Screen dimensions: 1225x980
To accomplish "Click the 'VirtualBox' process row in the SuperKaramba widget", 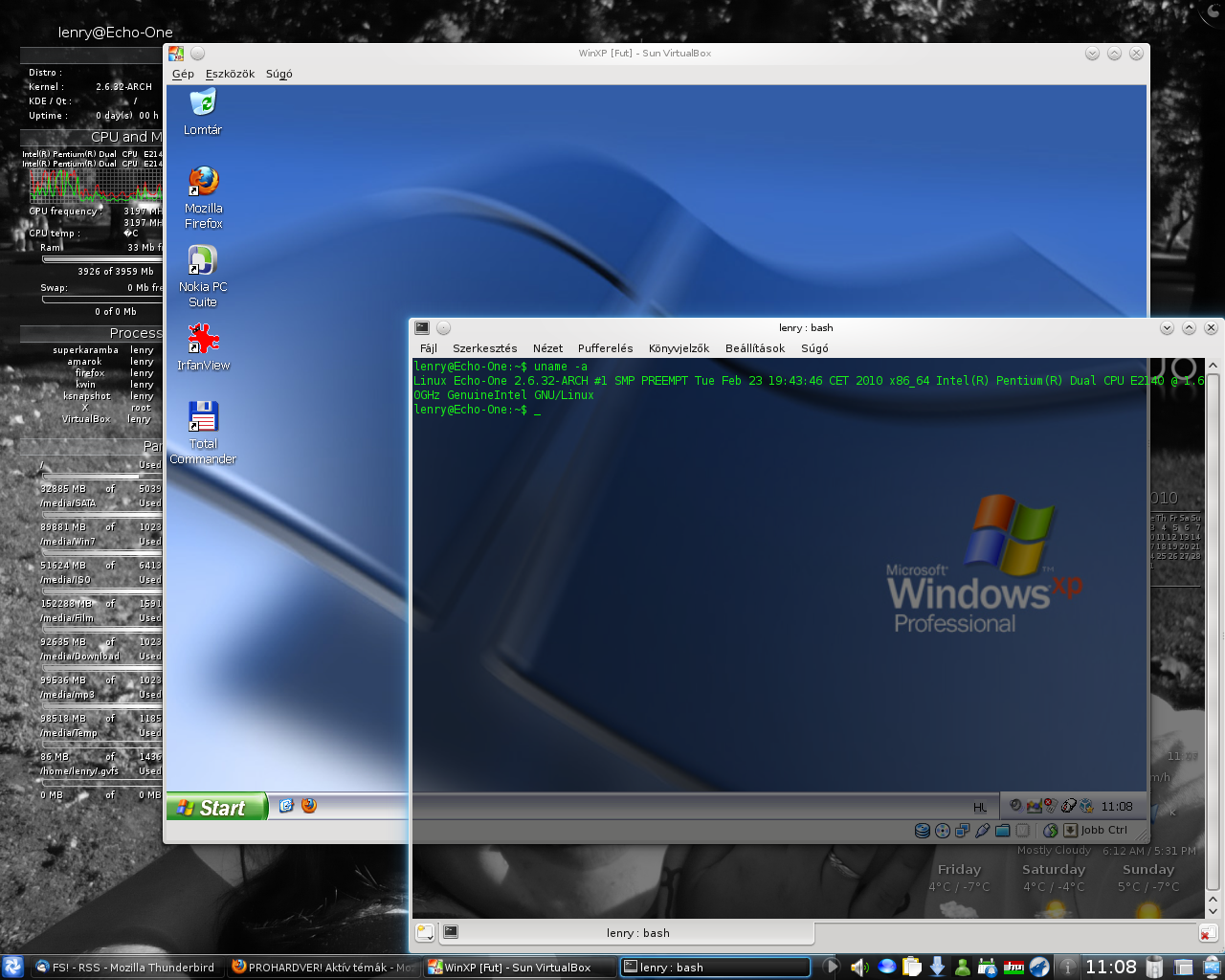I will [x=106, y=419].
